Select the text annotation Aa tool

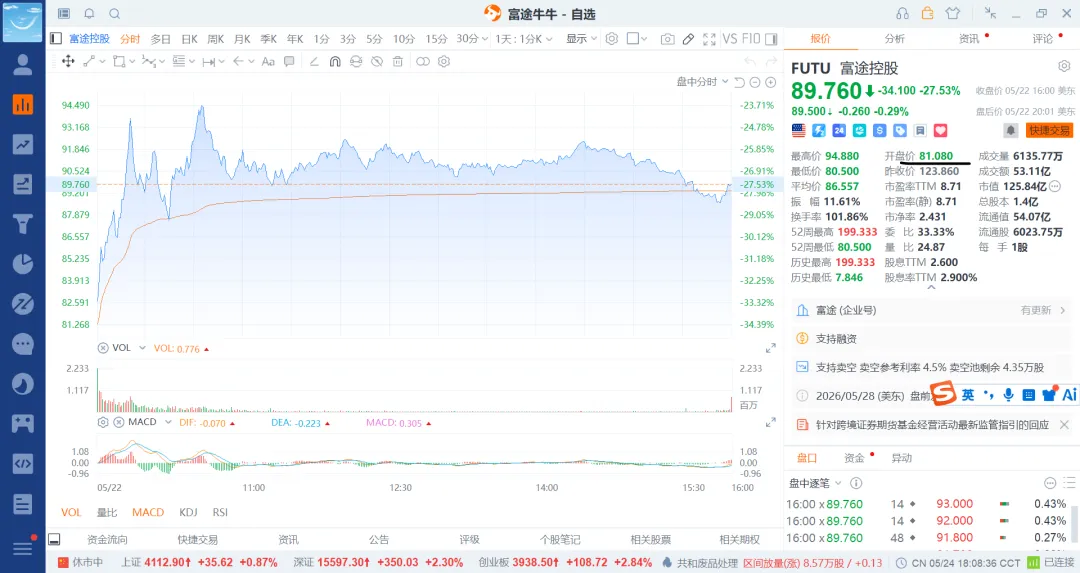(269, 61)
